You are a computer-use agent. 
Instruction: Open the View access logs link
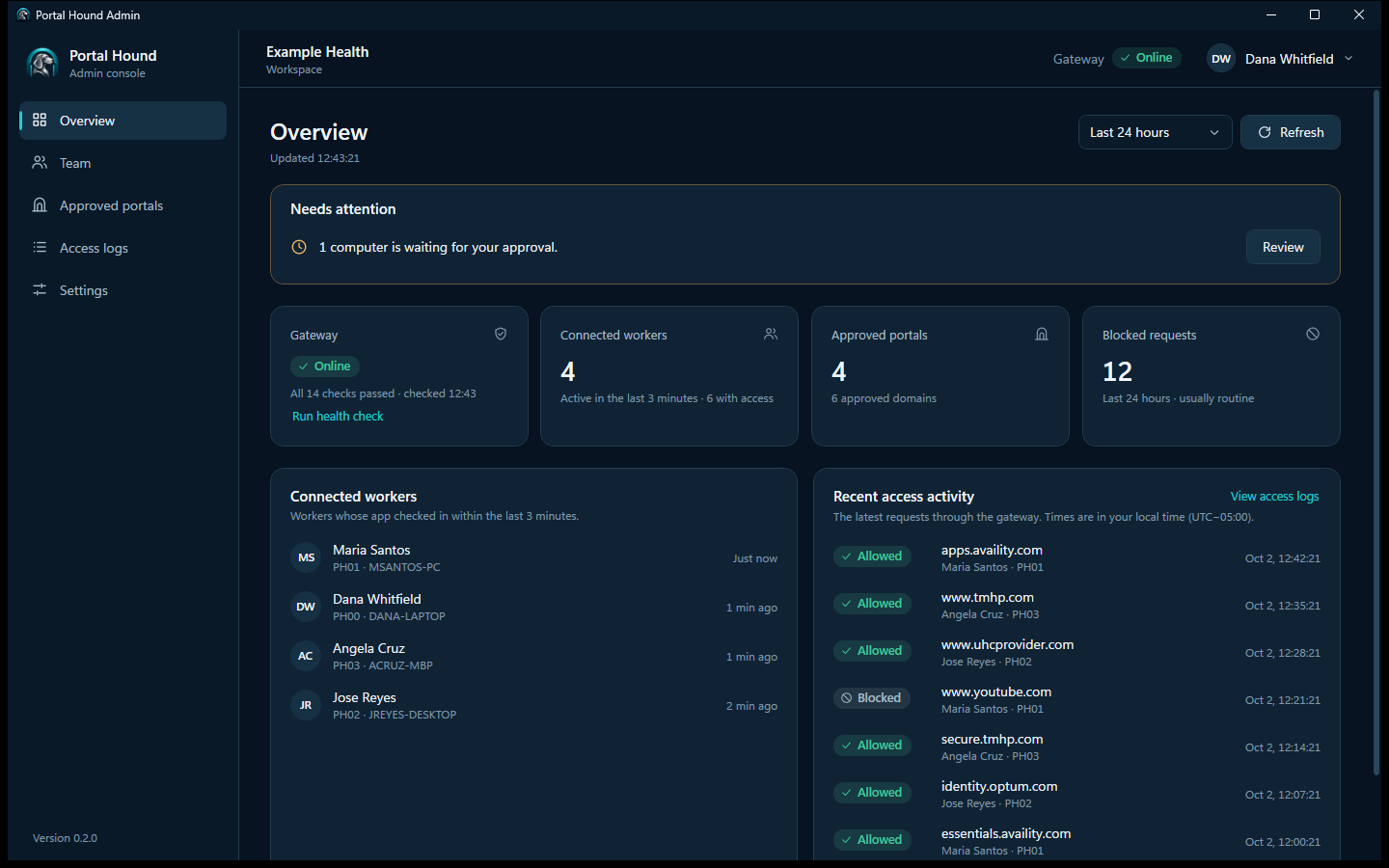coord(1274,496)
